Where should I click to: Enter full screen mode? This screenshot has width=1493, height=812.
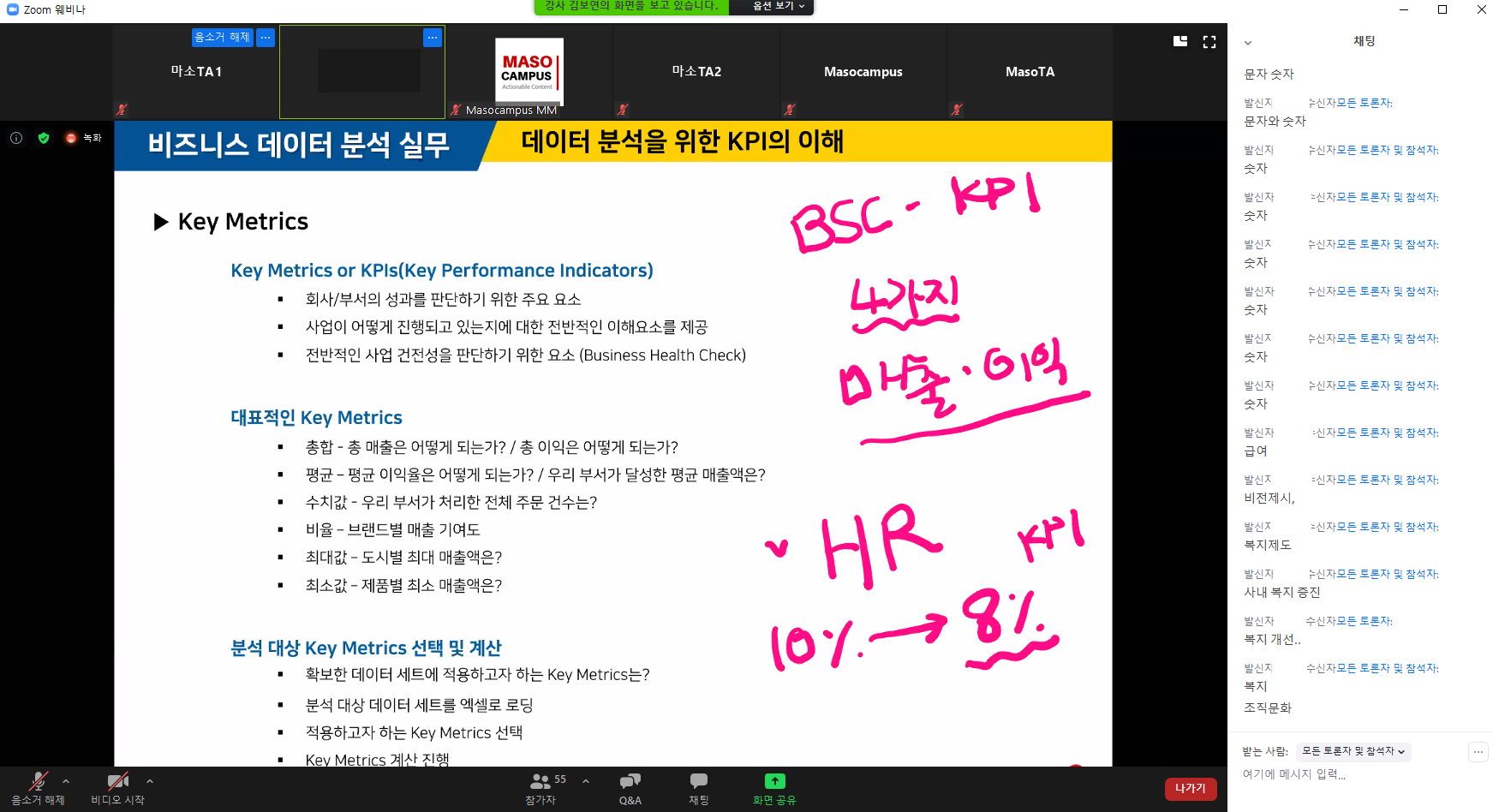click(1209, 42)
